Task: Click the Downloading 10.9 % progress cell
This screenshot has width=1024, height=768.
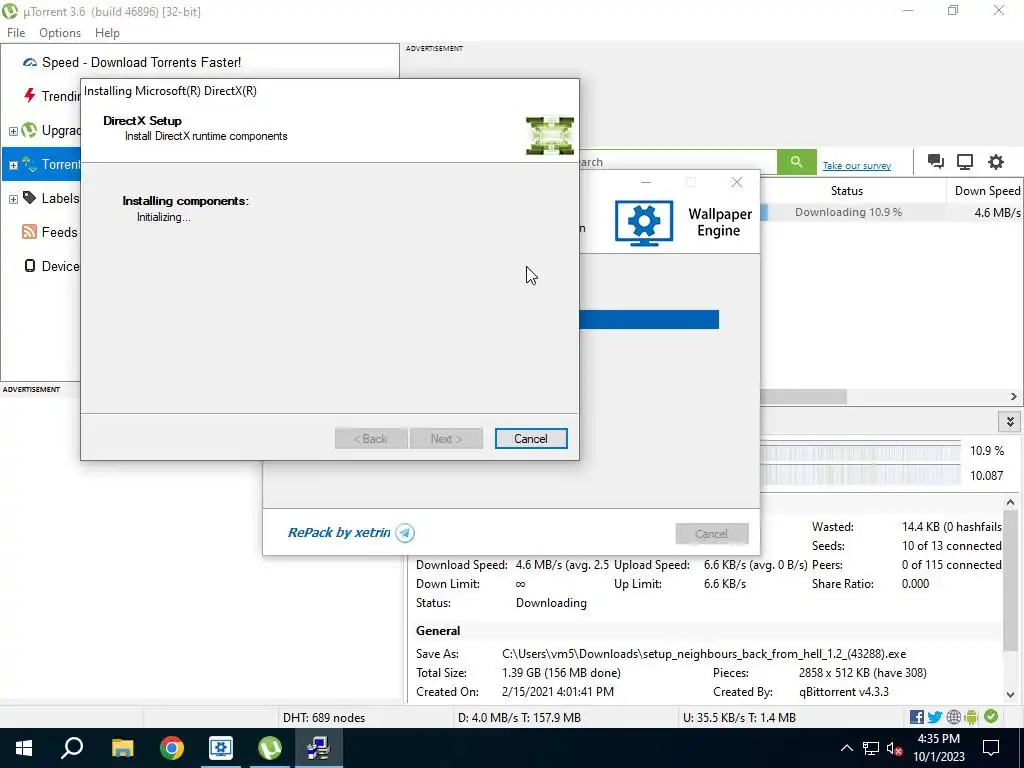Action: point(853,212)
